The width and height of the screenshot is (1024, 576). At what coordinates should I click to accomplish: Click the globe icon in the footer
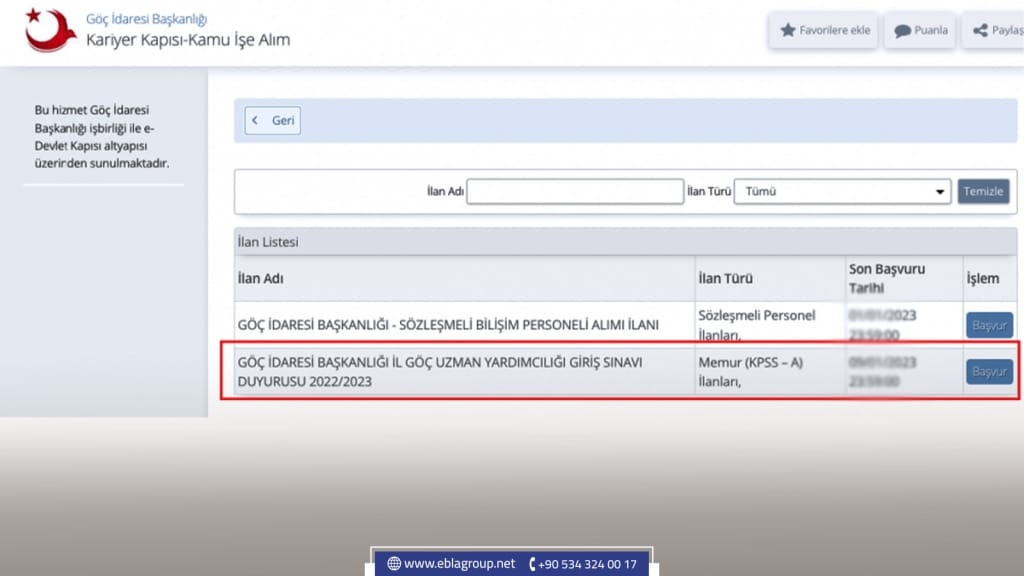393,564
